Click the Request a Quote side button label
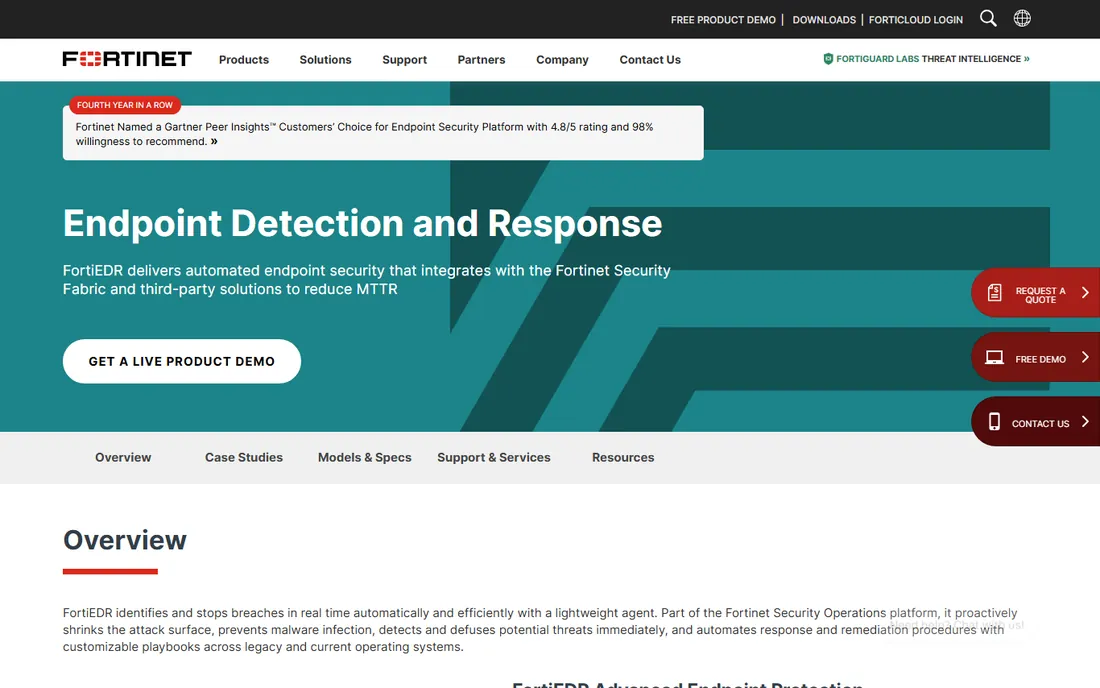The width and height of the screenshot is (1100, 688). 1040,295
